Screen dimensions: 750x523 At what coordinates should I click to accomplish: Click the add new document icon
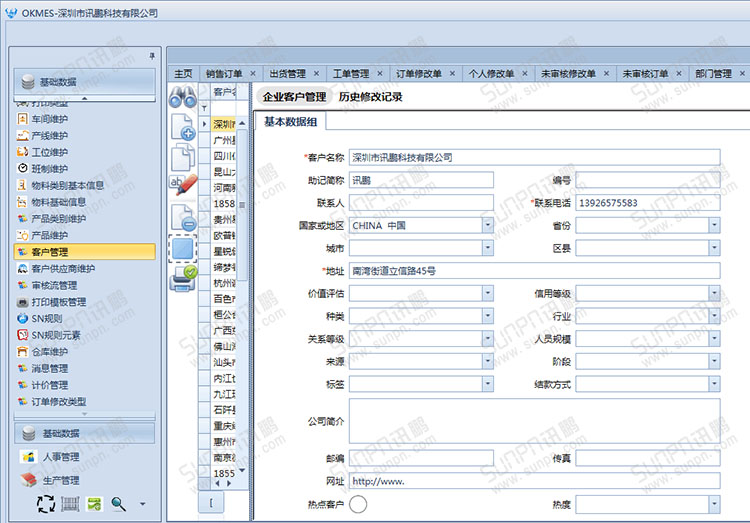click(x=182, y=127)
